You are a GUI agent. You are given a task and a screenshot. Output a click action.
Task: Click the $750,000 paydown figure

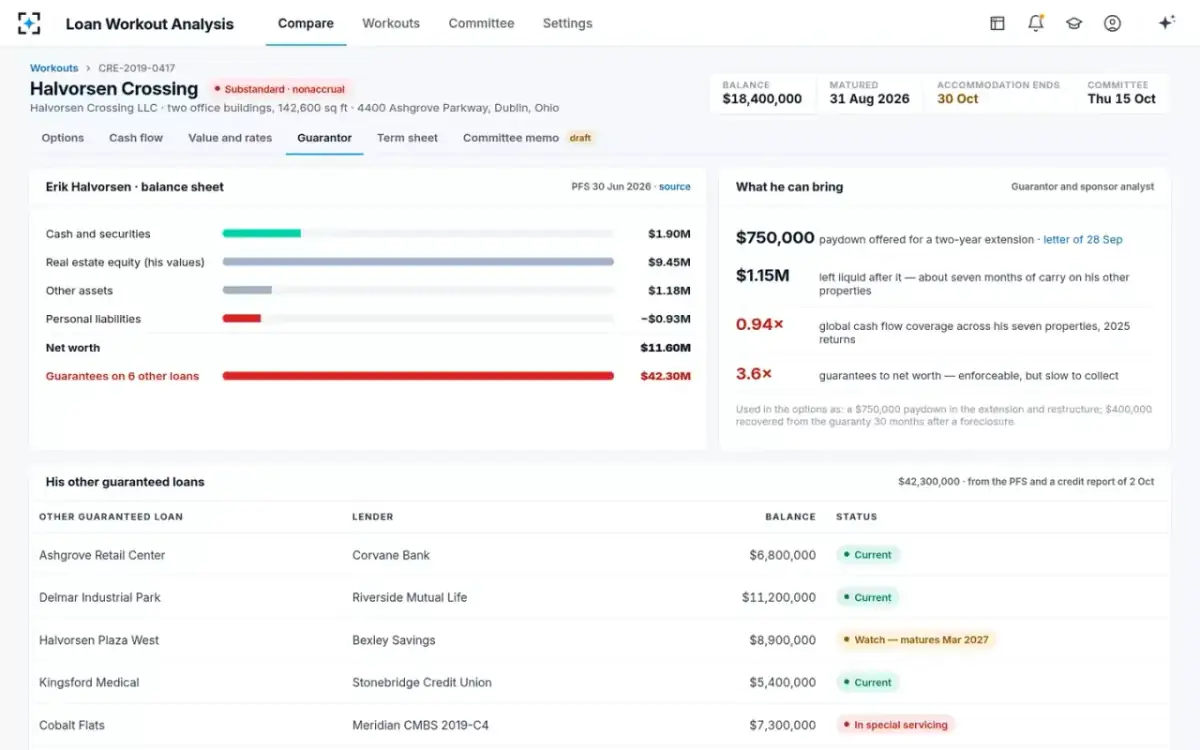(x=775, y=238)
